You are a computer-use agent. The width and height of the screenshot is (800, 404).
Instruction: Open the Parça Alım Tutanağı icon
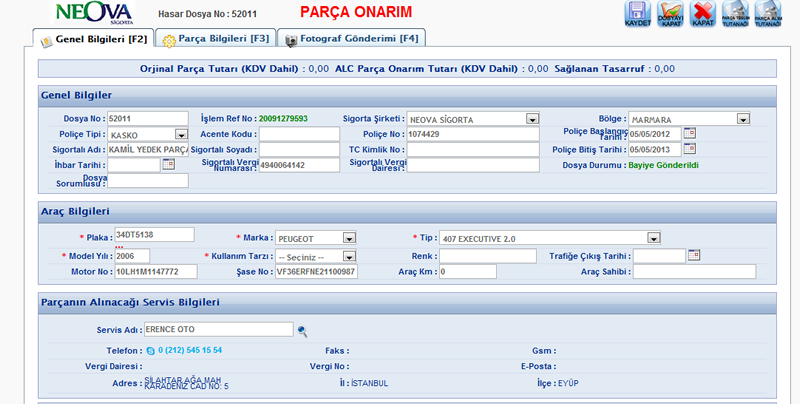pos(769,14)
